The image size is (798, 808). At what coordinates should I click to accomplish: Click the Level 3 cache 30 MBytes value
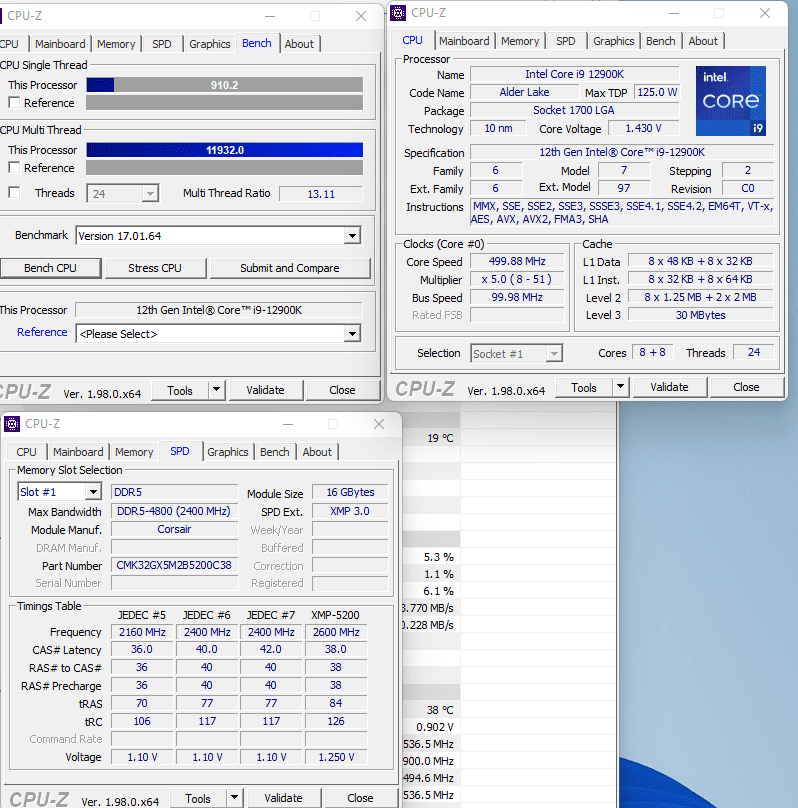coord(701,315)
